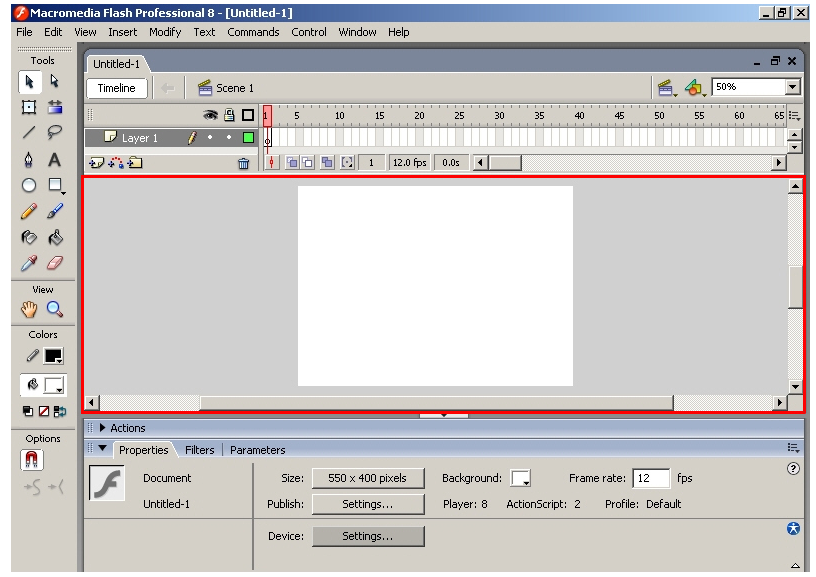
Task: Open the Fill color swatch
Action: pos(54,386)
